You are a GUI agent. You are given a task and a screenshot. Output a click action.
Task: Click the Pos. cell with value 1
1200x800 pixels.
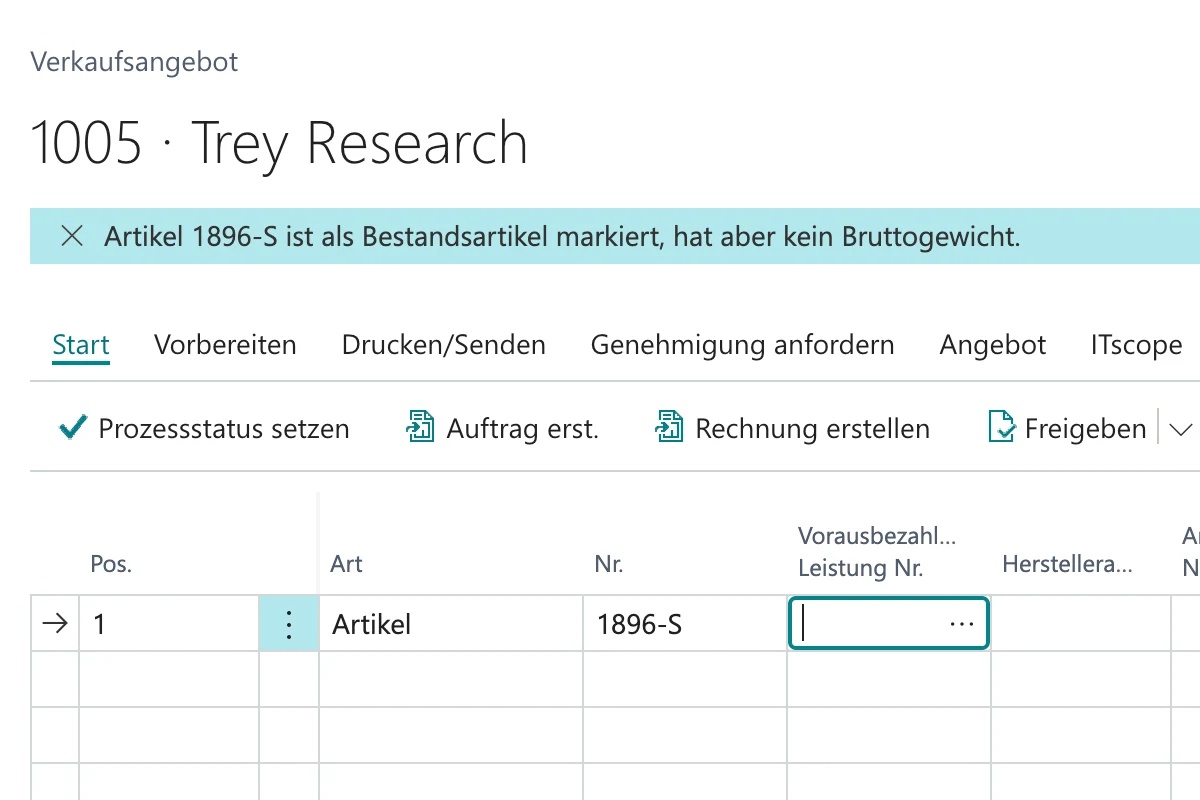[x=169, y=624]
